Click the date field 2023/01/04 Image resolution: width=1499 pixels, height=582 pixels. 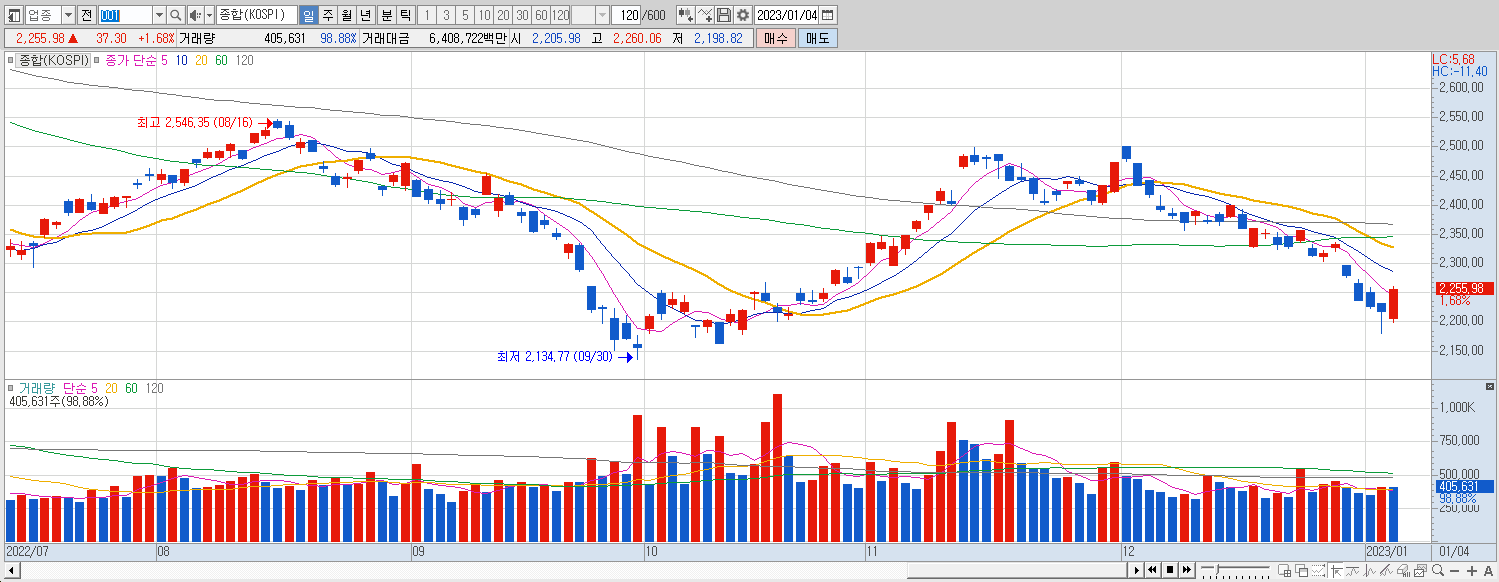coord(787,15)
